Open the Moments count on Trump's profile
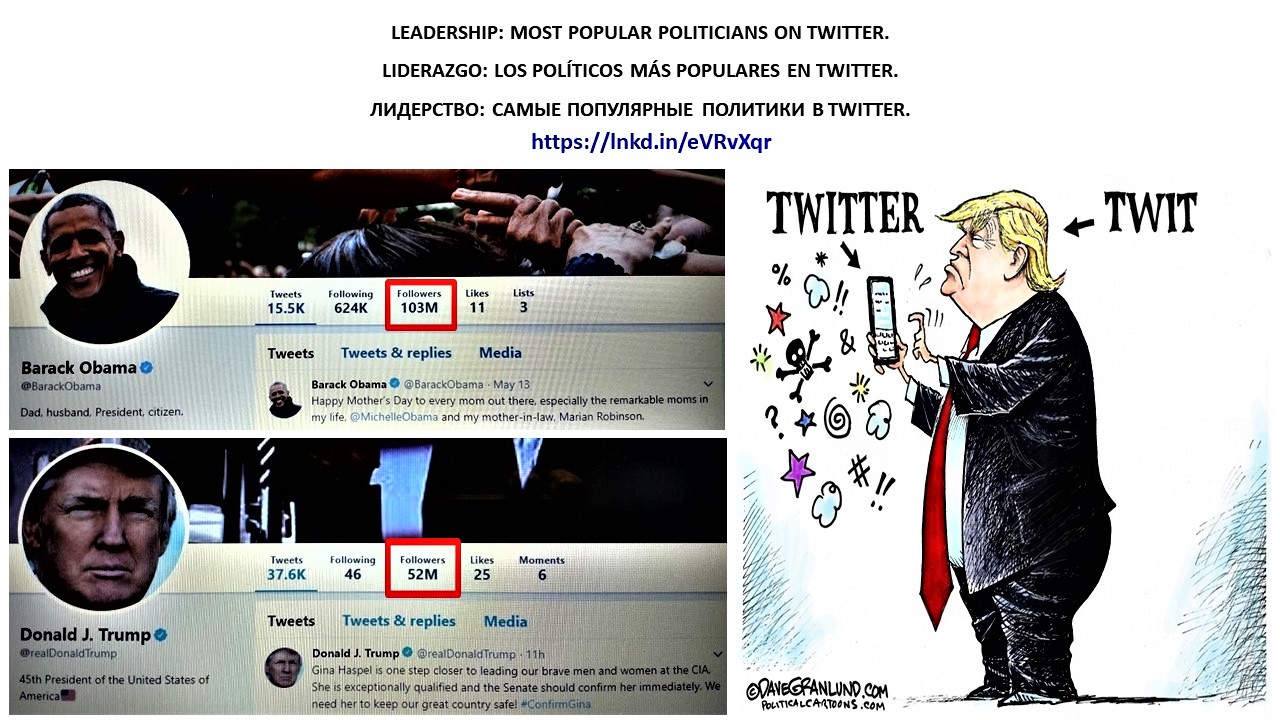1280x720 pixels. pyautogui.click(x=542, y=568)
